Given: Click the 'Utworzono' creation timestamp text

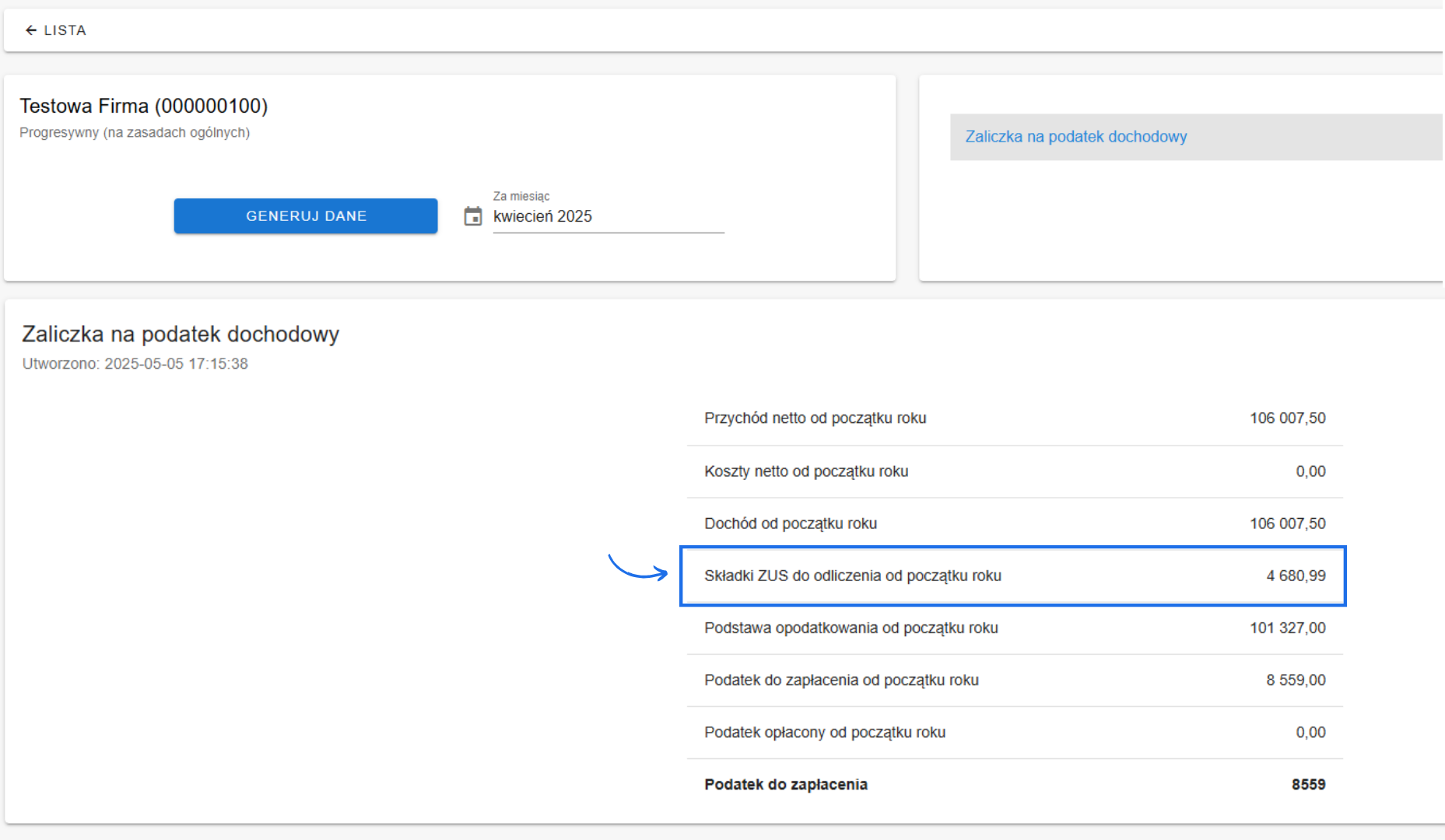Looking at the screenshot, I should (135, 364).
